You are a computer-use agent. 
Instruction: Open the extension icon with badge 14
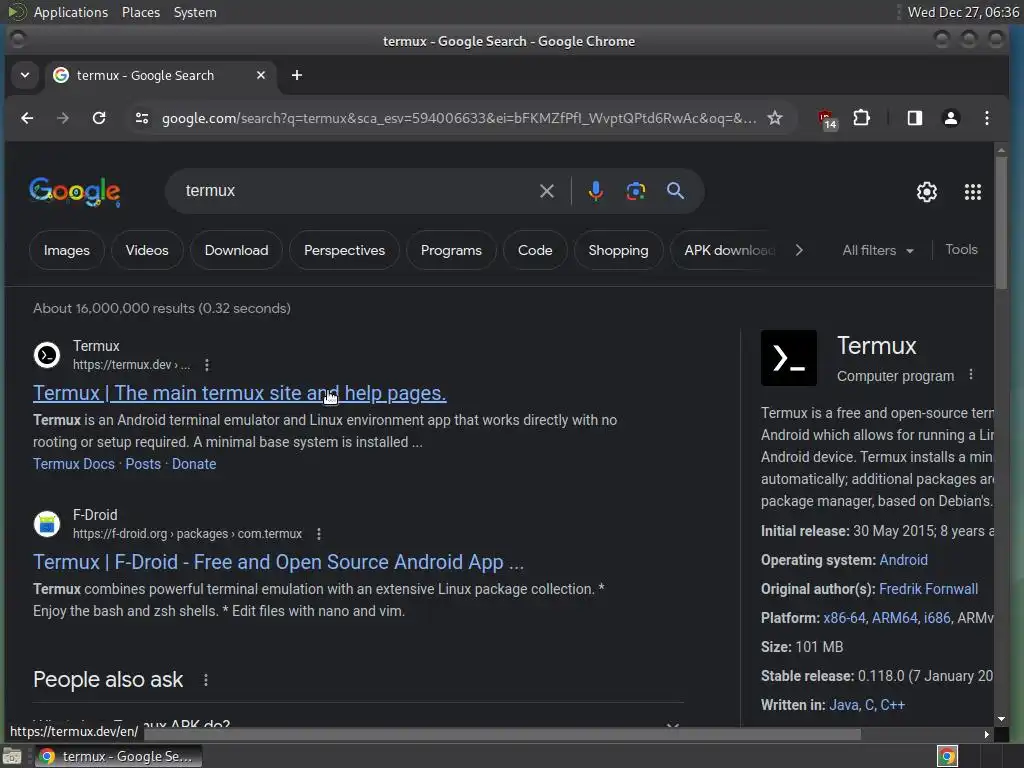(827, 120)
